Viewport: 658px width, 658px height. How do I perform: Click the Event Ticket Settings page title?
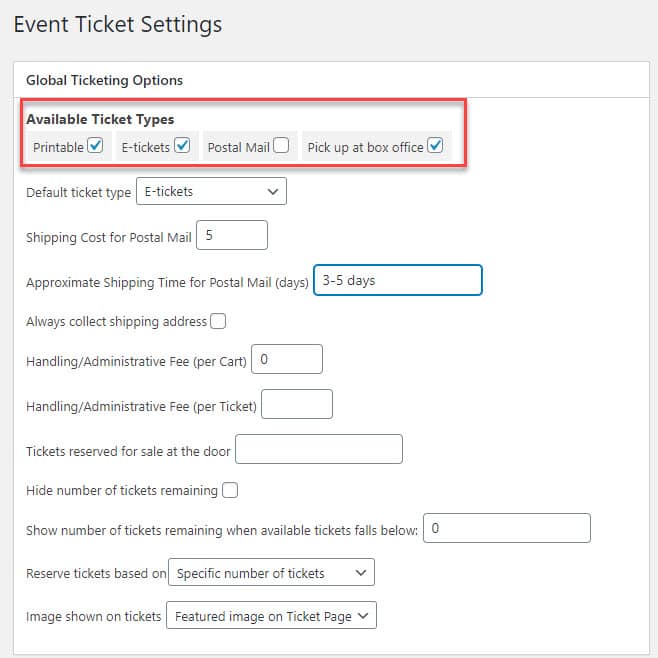[x=118, y=23]
